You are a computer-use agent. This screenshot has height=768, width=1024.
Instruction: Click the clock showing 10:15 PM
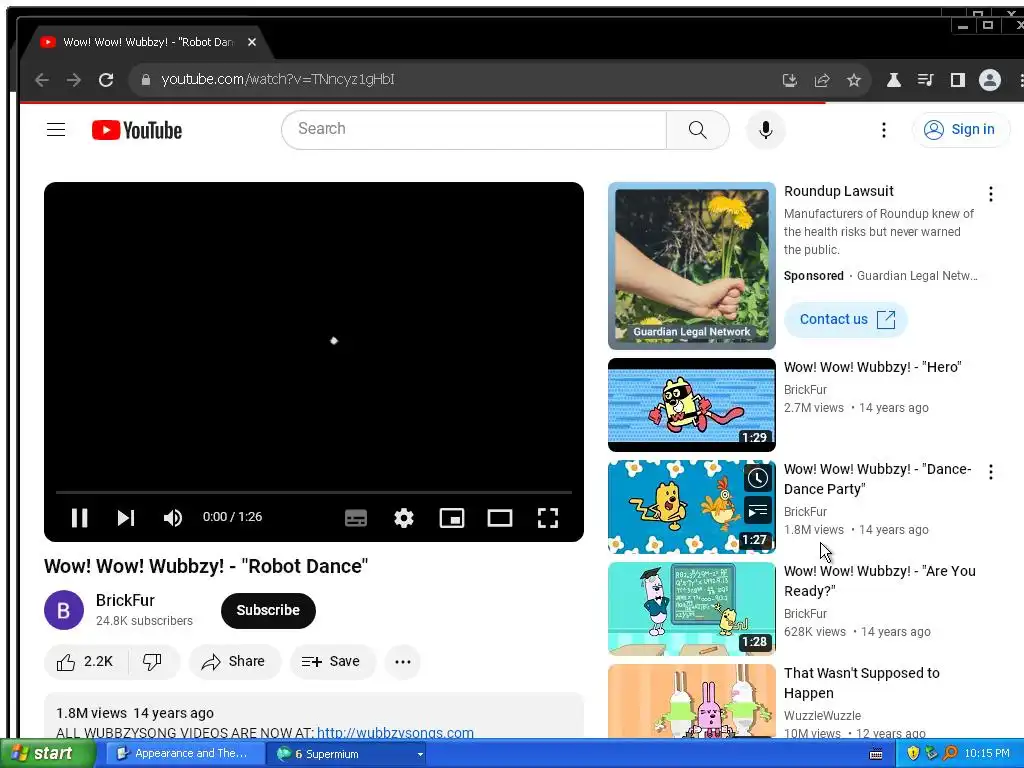tap(987, 754)
